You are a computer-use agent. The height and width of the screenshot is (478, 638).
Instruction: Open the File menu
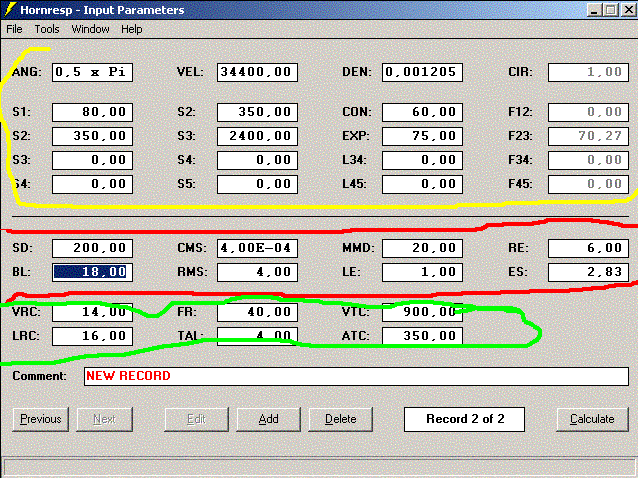coord(14,29)
